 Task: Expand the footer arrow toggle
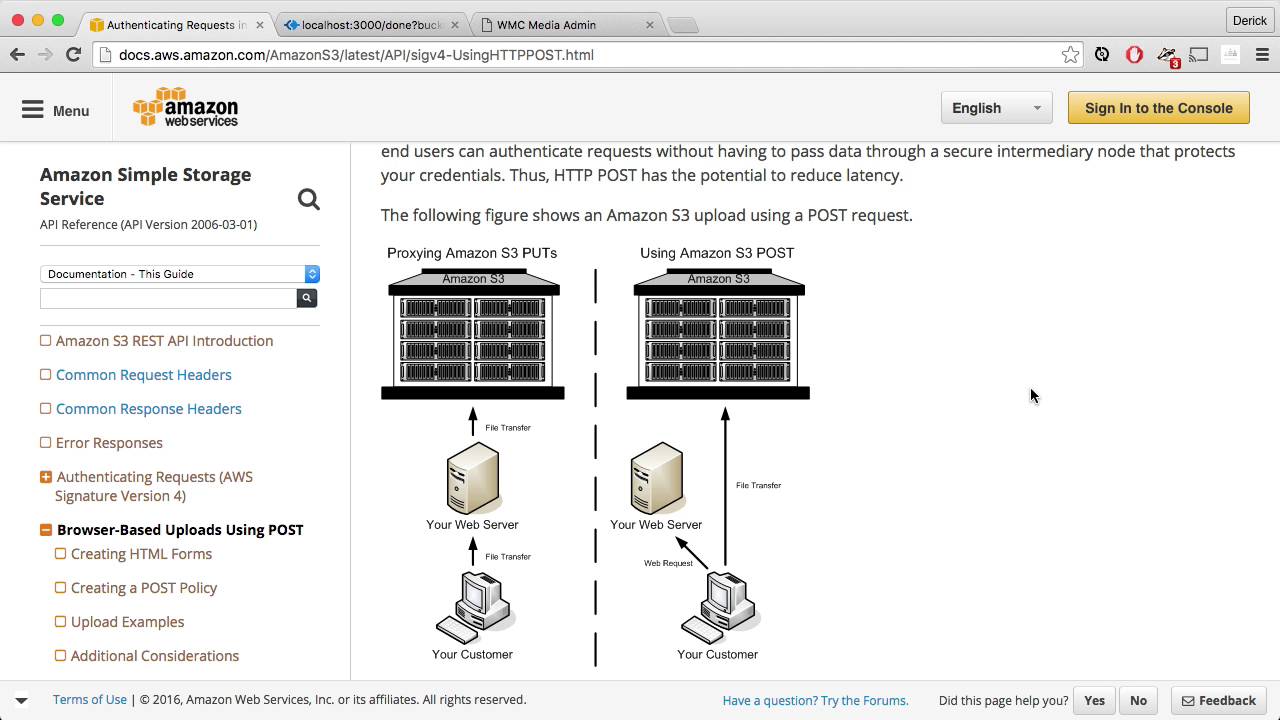tap(21, 700)
